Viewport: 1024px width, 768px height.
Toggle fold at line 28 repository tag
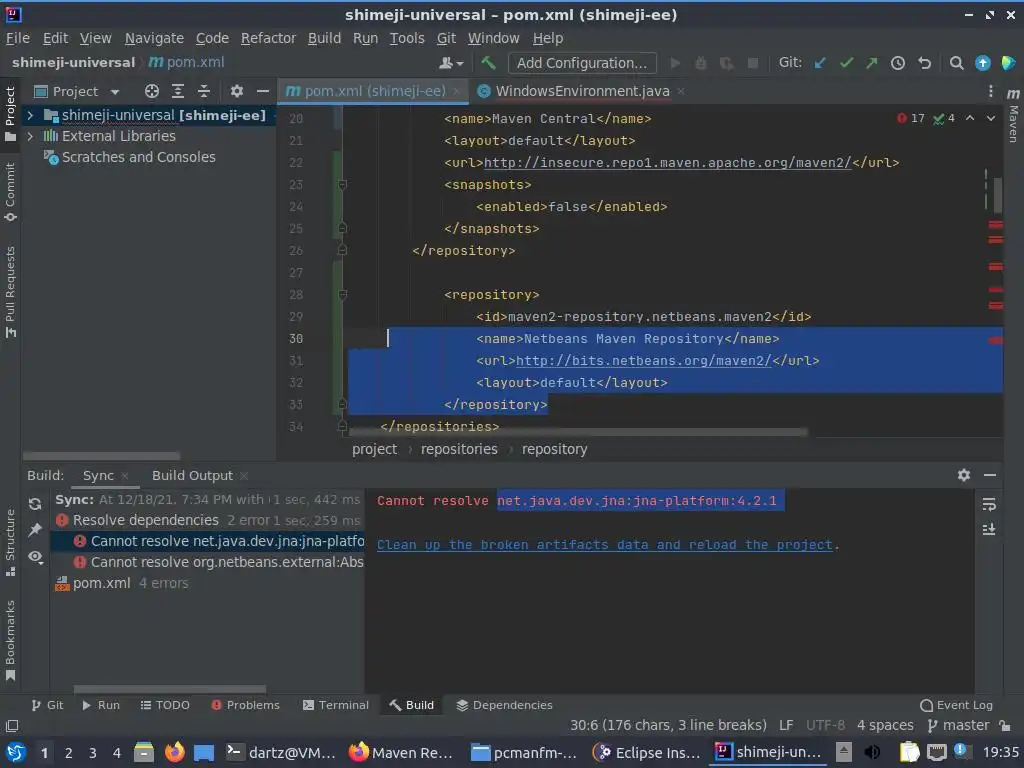tap(342, 295)
